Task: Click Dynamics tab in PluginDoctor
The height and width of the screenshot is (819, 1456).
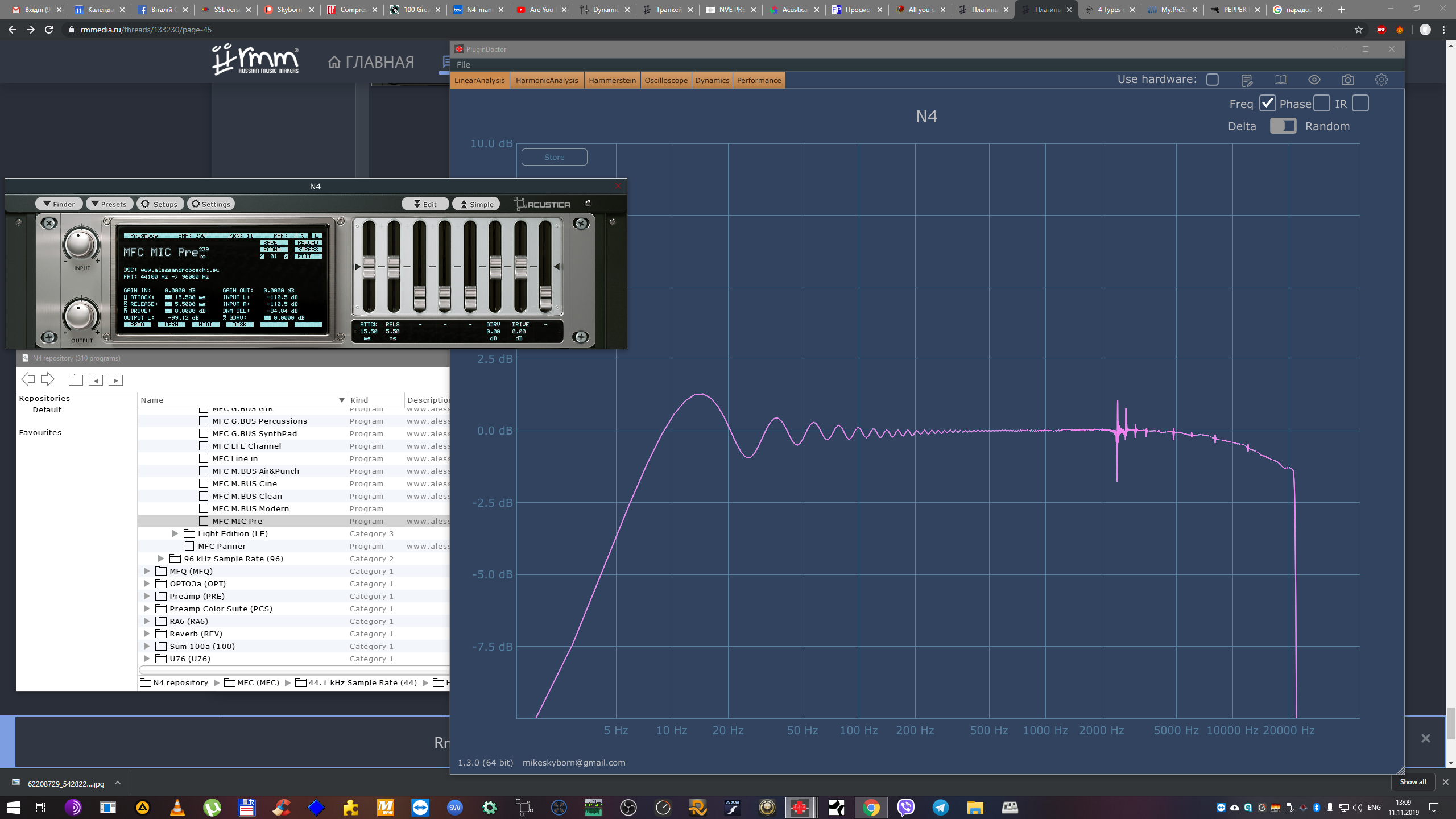Action: tap(711, 80)
